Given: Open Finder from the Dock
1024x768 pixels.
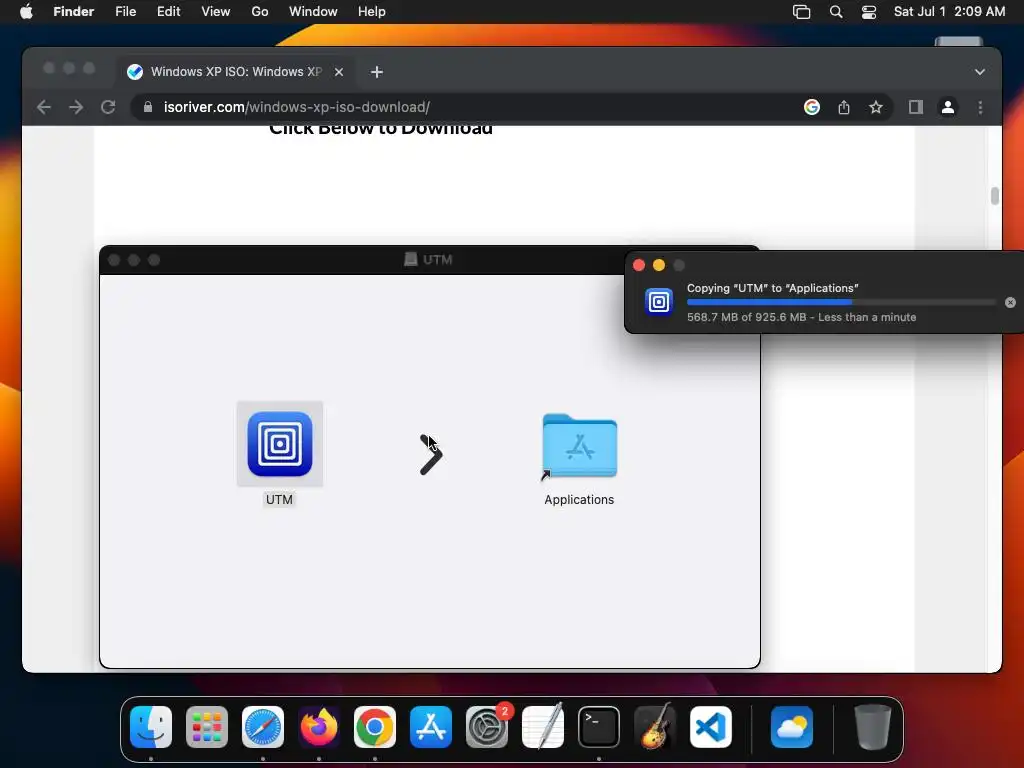Looking at the screenshot, I should pos(151,727).
